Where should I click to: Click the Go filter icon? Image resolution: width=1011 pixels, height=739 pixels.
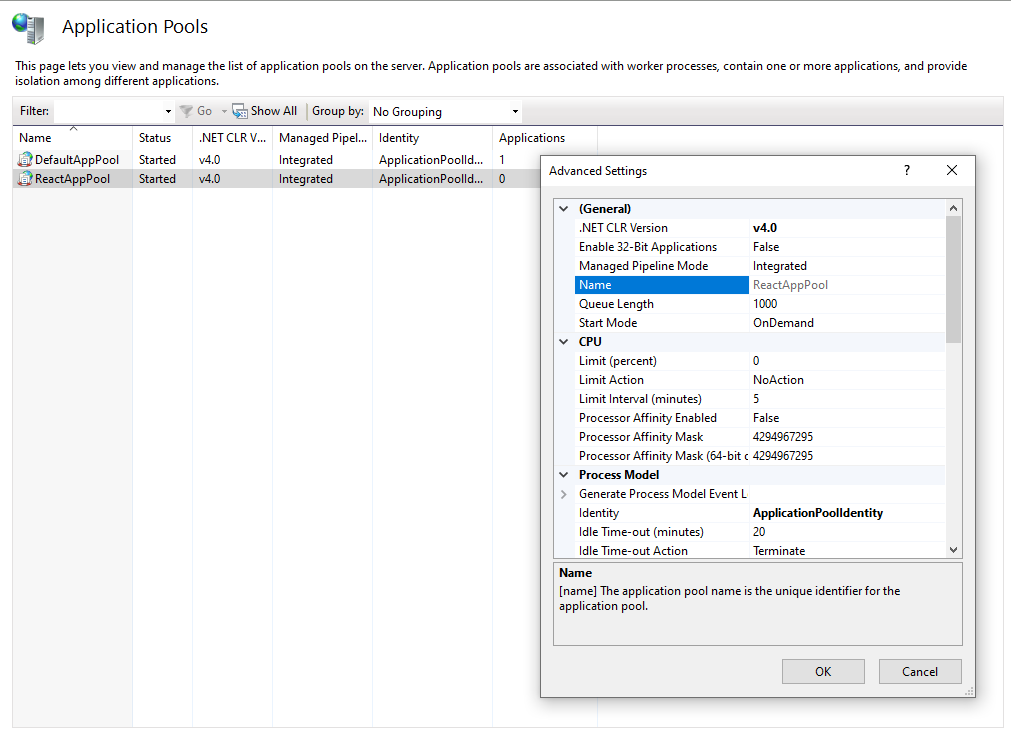point(186,111)
